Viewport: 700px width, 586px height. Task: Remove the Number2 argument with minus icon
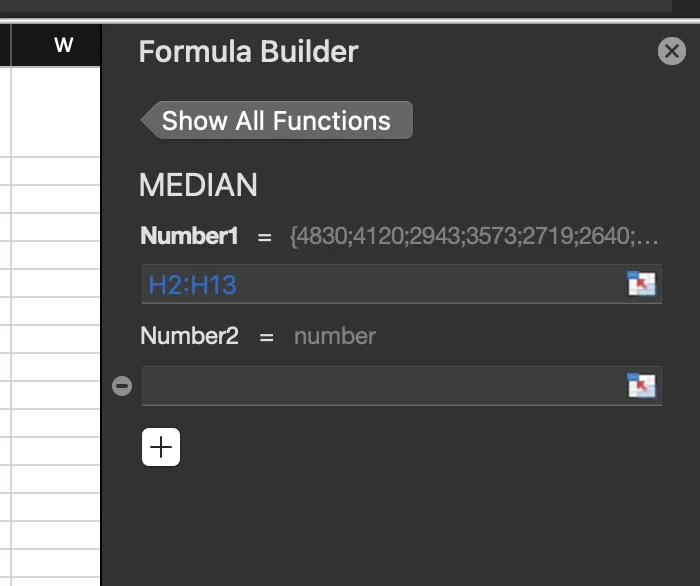click(x=122, y=386)
